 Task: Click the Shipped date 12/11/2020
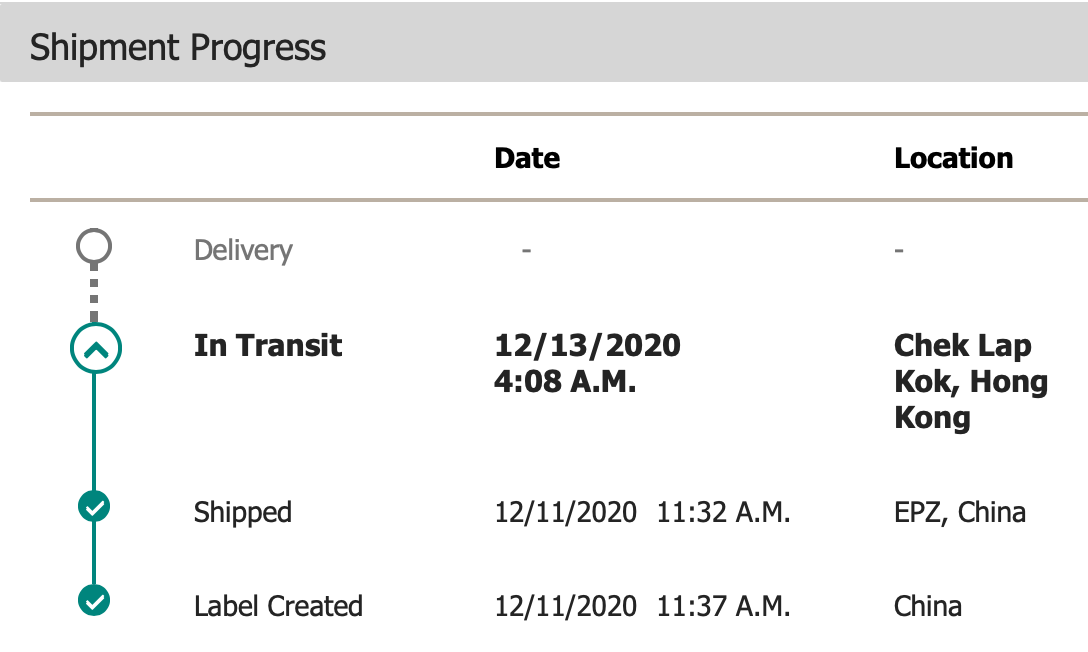[565, 513]
